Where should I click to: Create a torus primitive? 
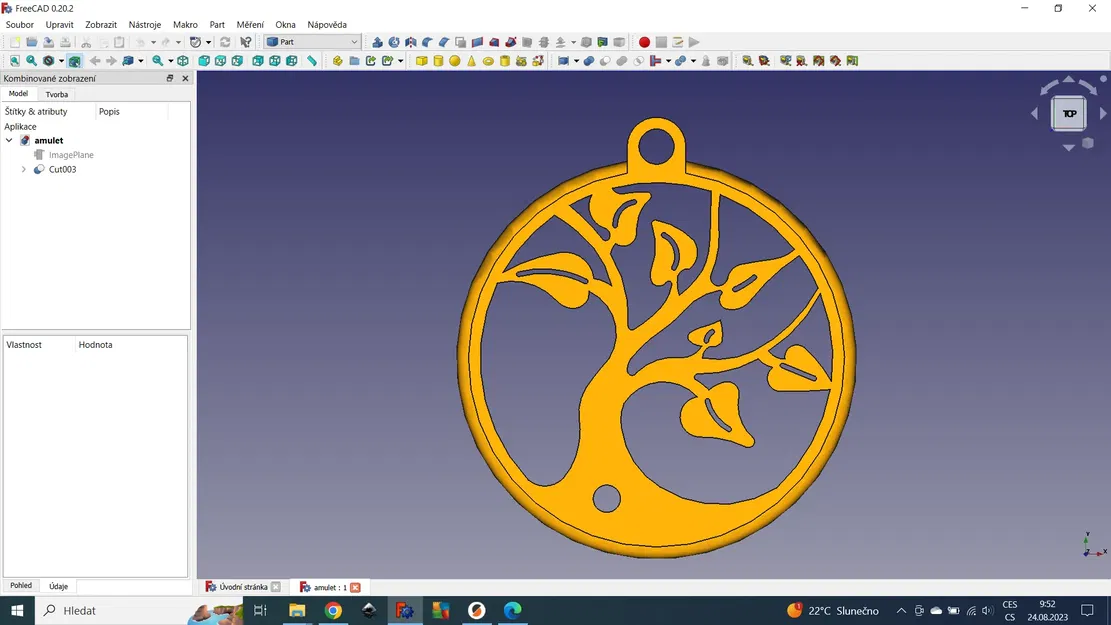487,61
